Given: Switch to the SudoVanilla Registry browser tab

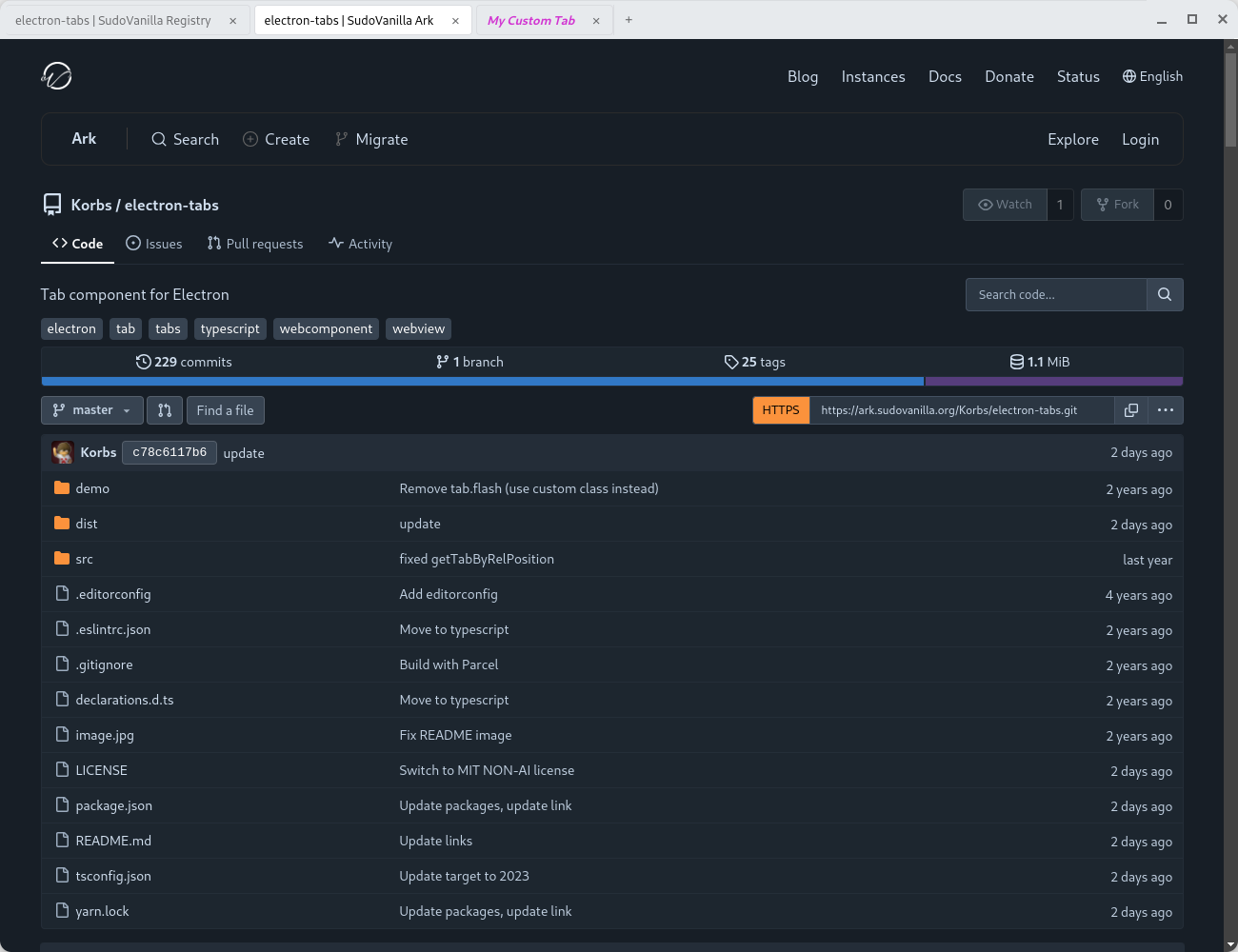Looking at the screenshot, I should (113, 20).
